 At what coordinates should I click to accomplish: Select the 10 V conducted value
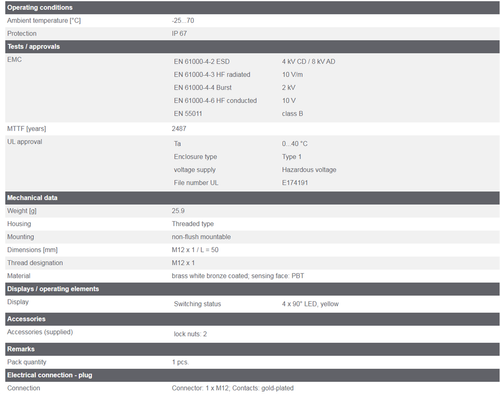pos(289,101)
